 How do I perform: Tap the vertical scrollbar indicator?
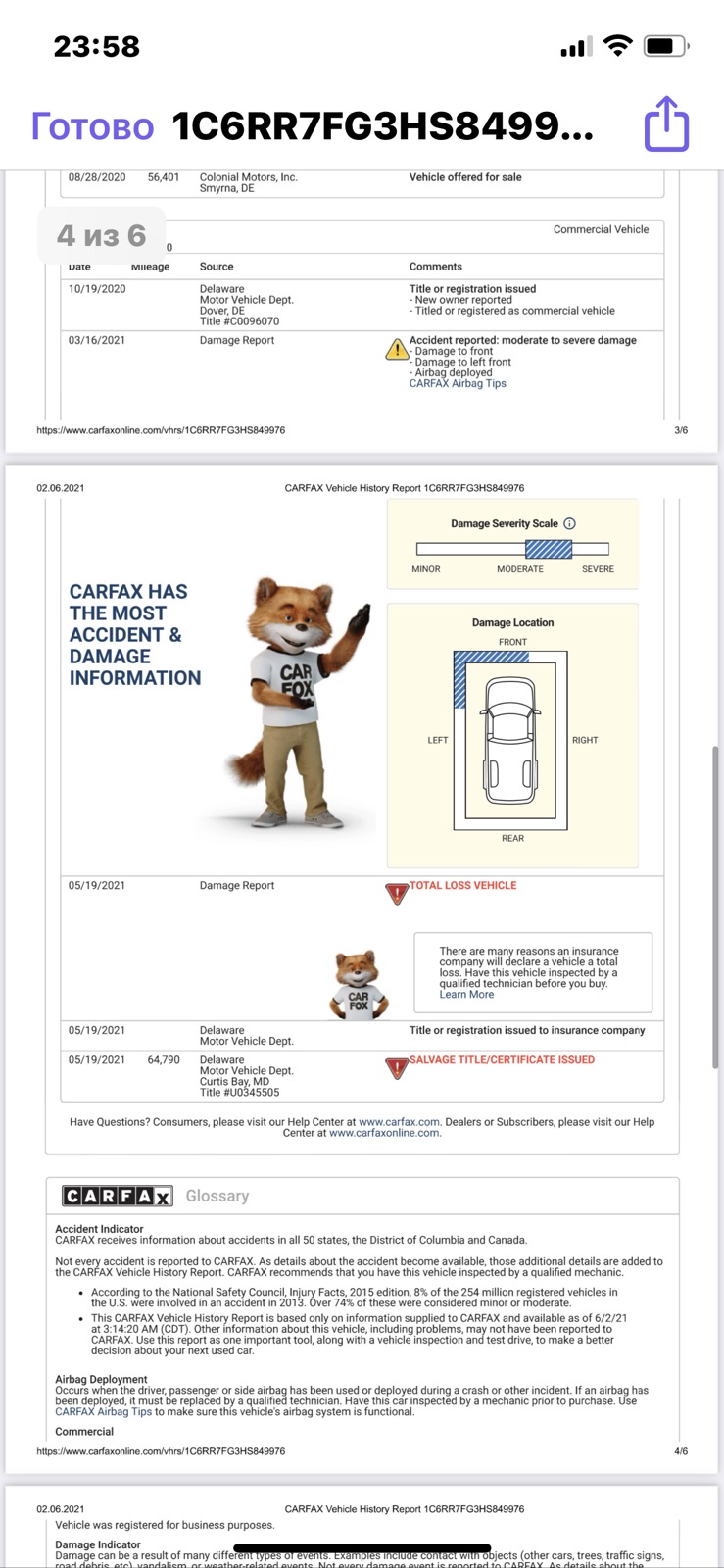click(x=715, y=906)
